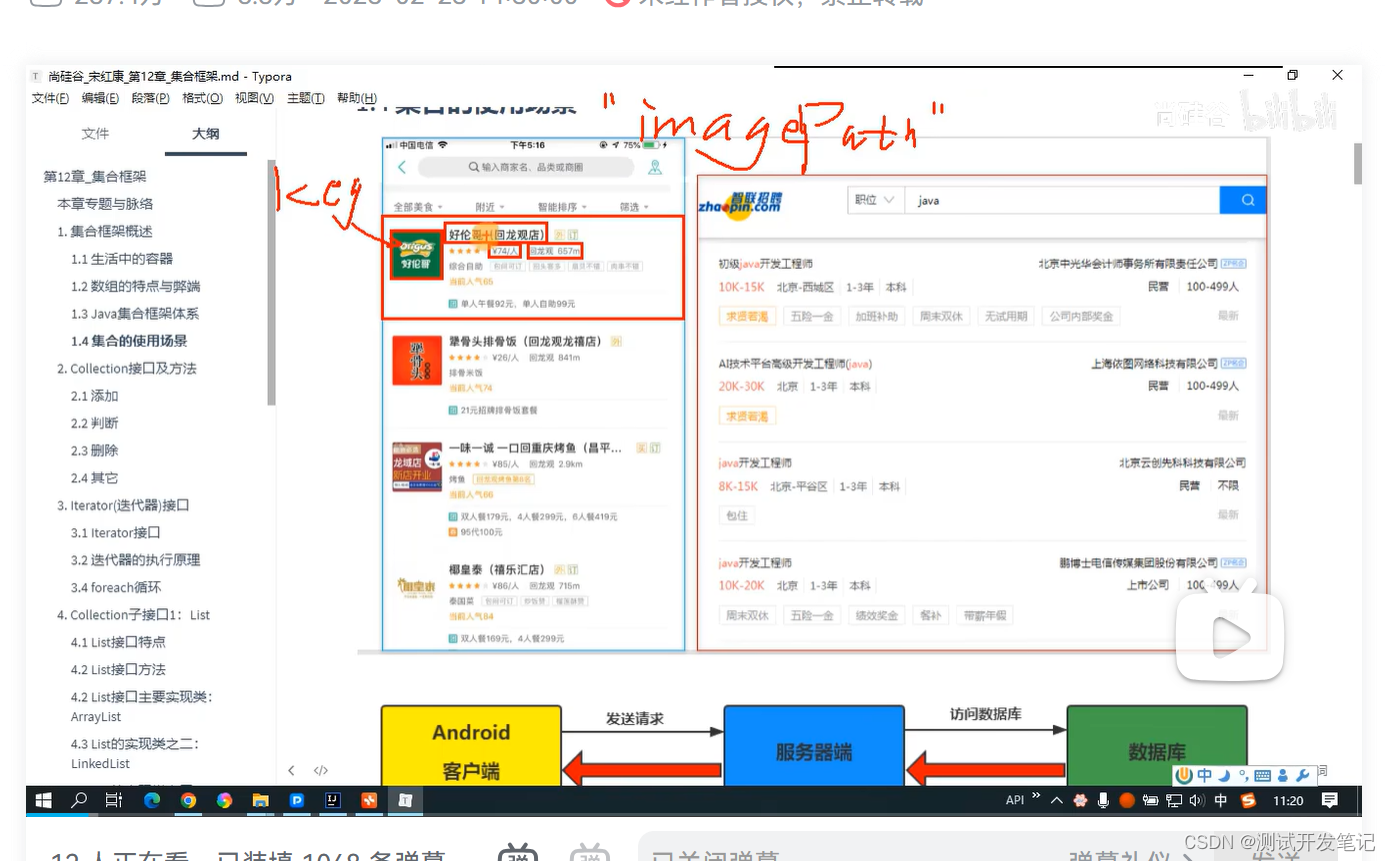This screenshot has height=861, width=1391.
Task: Go to outline entry 1.1 生活中的容器
Action: [121, 259]
